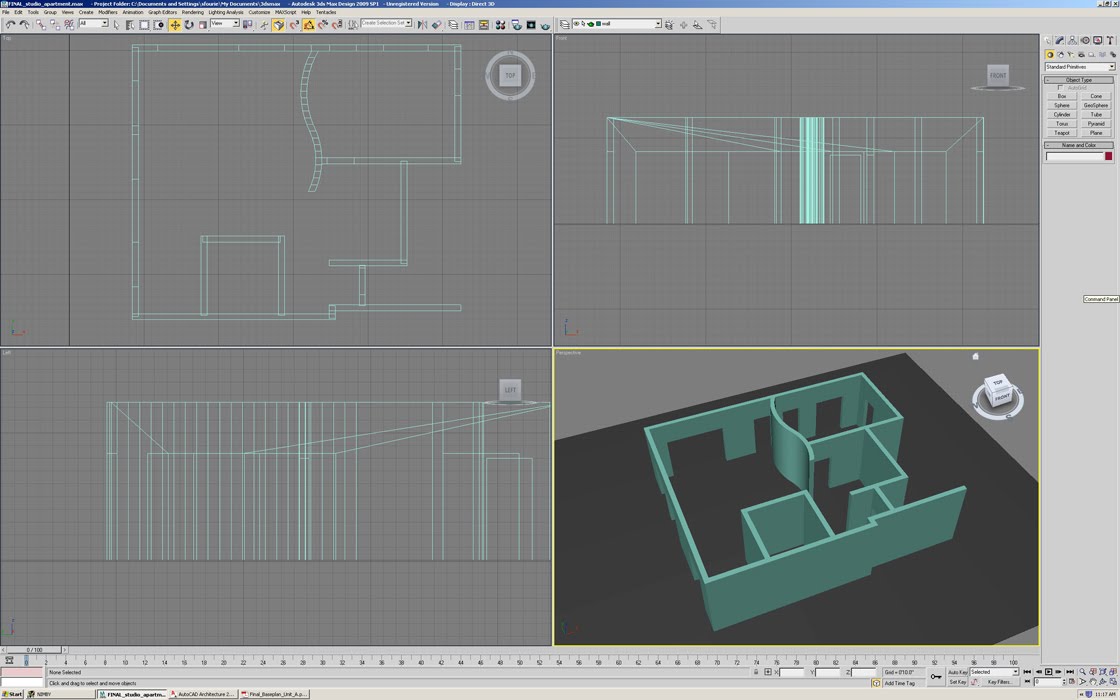Click the Align tool icon
The width and height of the screenshot is (1120, 700).
tap(436, 25)
